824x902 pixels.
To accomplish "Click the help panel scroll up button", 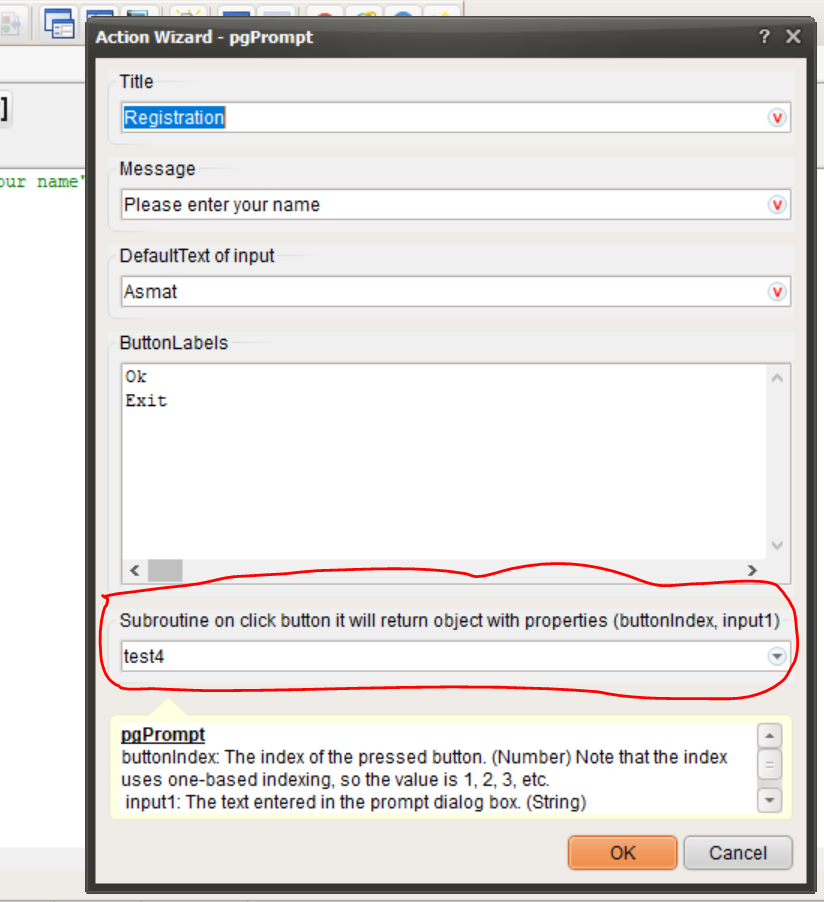I will pyautogui.click(x=770, y=736).
